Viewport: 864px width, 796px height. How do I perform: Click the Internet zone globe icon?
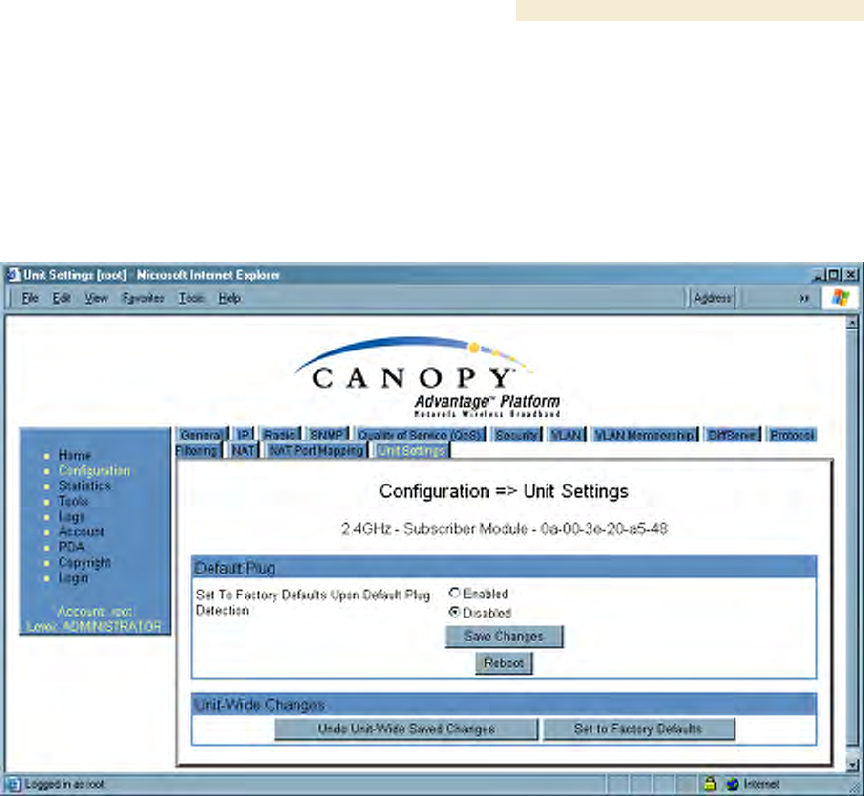click(x=732, y=784)
